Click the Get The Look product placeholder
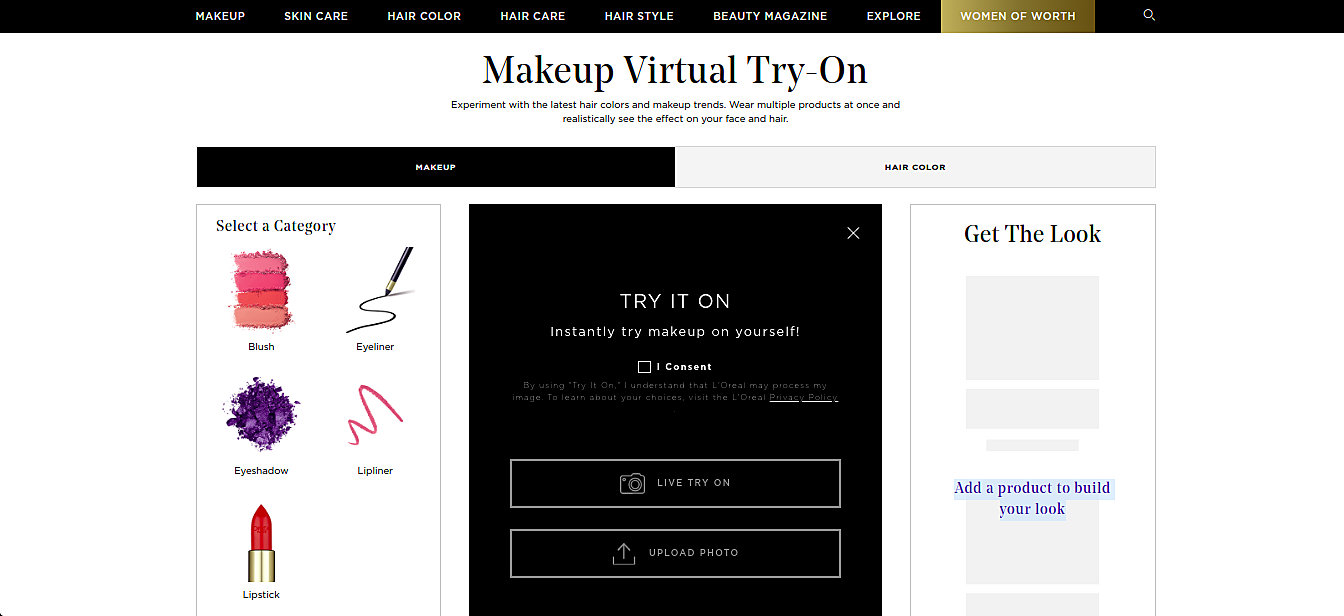This screenshot has width=1344, height=616. tap(1032, 328)
